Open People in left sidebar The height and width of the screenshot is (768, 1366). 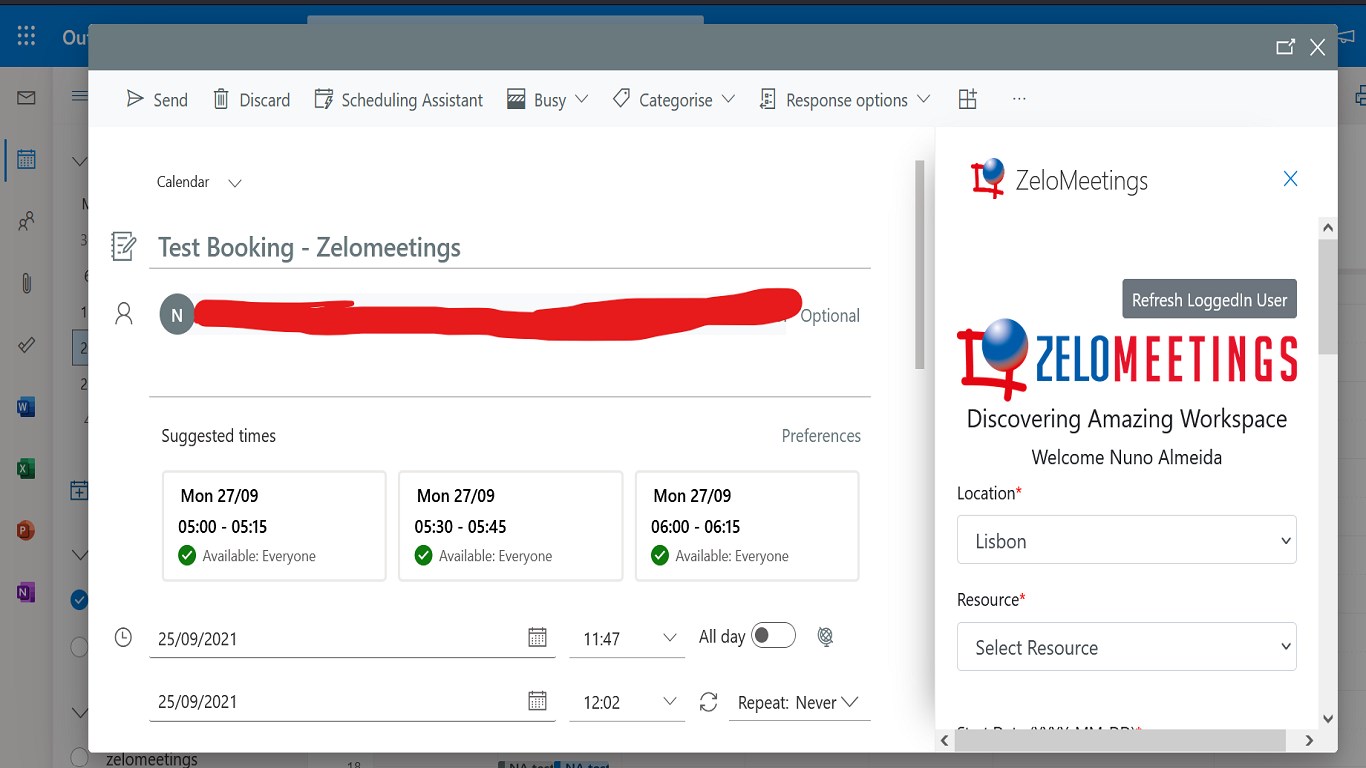pyautogui.click(x=26, y=221)
